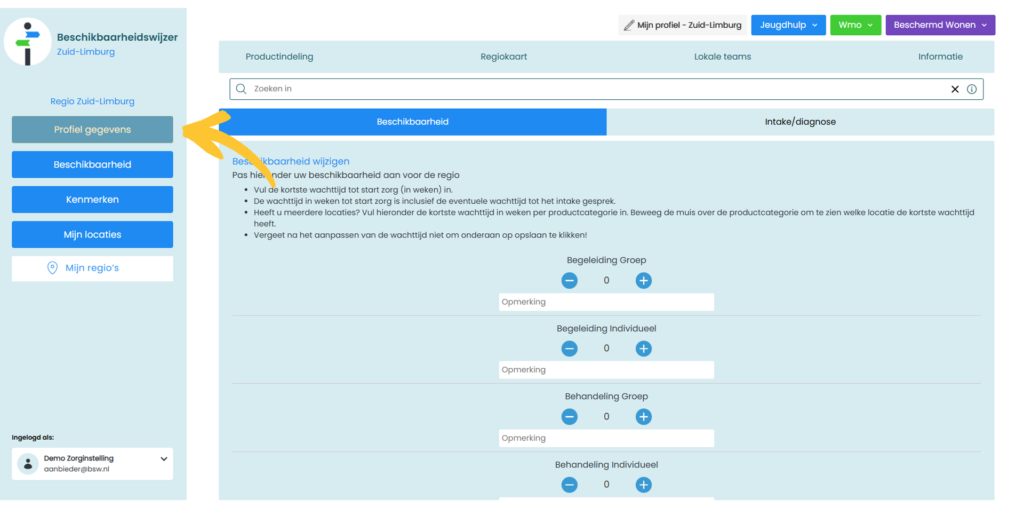Click the search magnifier icon
The width and height of the screenshot is (1024, 507).
click(x=240, y=89)
